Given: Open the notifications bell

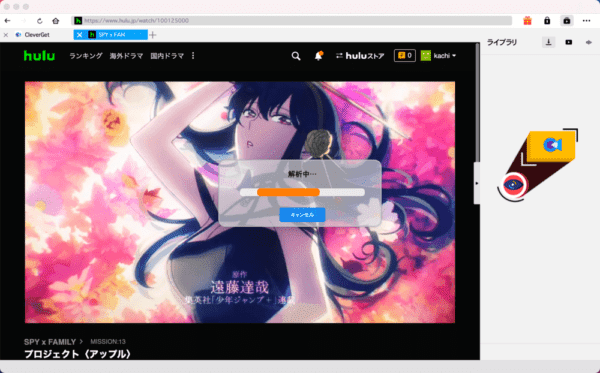Looking at the screenshot, I should 318,56.
